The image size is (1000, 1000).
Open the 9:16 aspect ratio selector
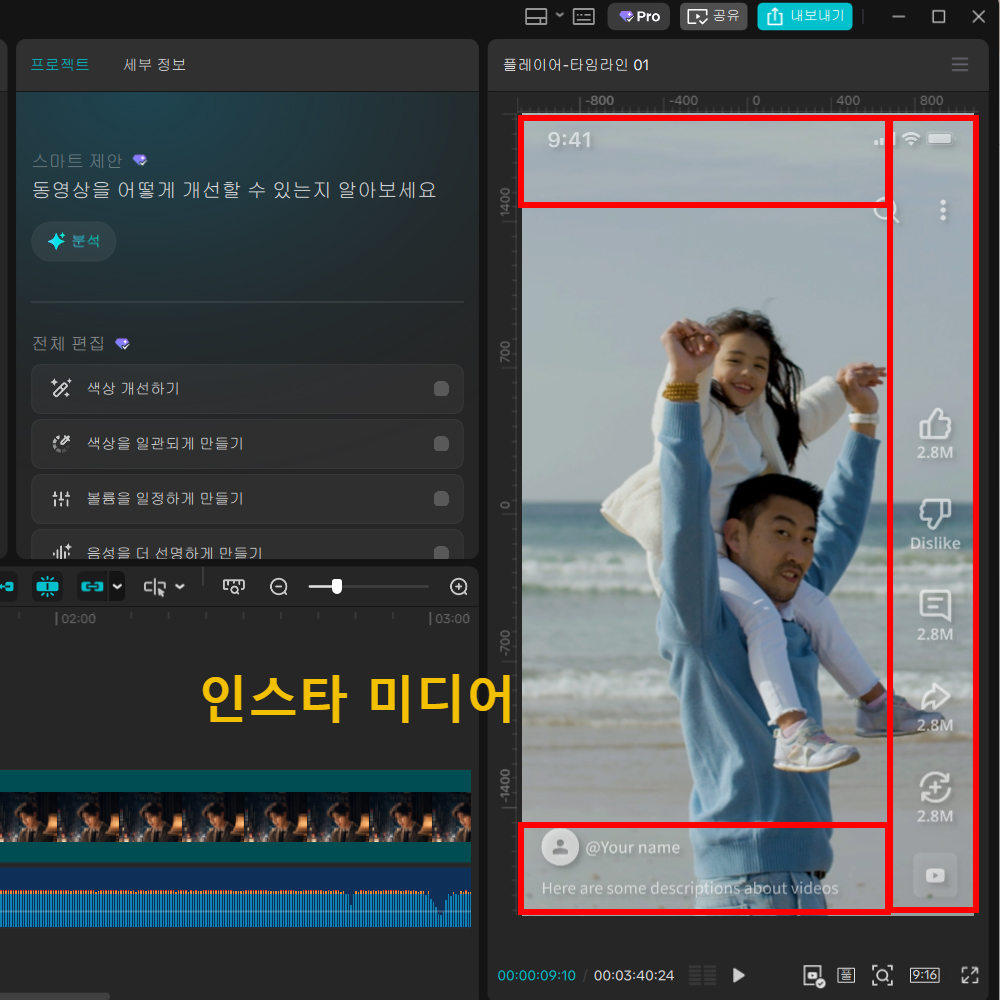tap(924, 975)
